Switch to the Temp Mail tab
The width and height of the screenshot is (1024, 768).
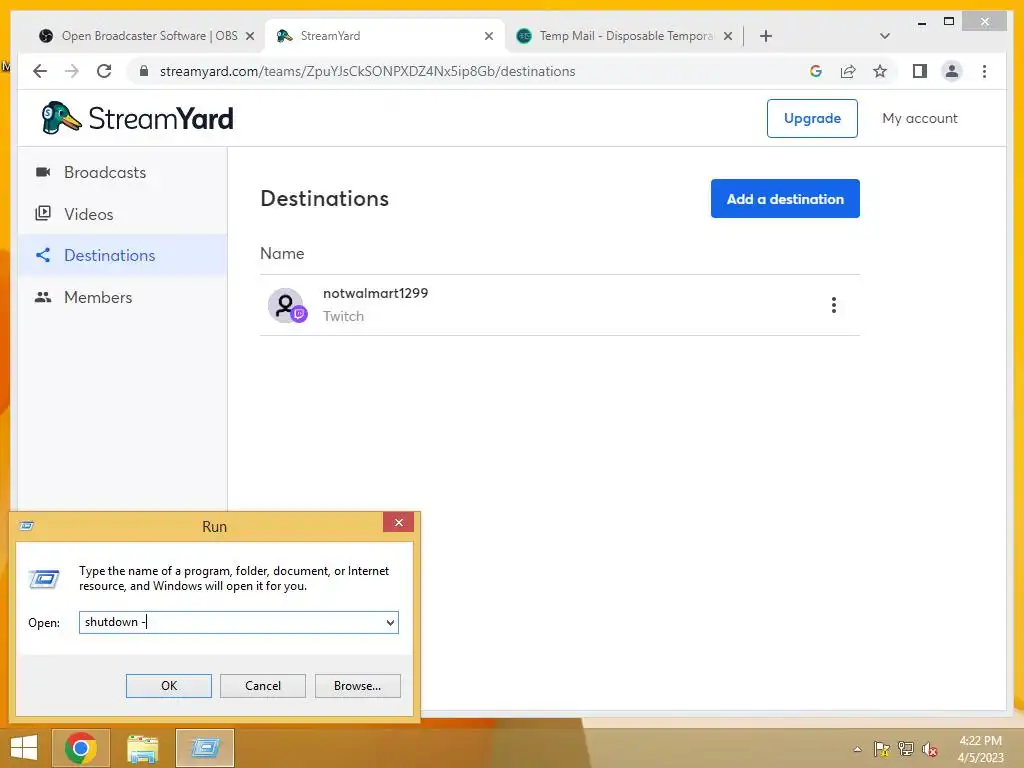627,36
